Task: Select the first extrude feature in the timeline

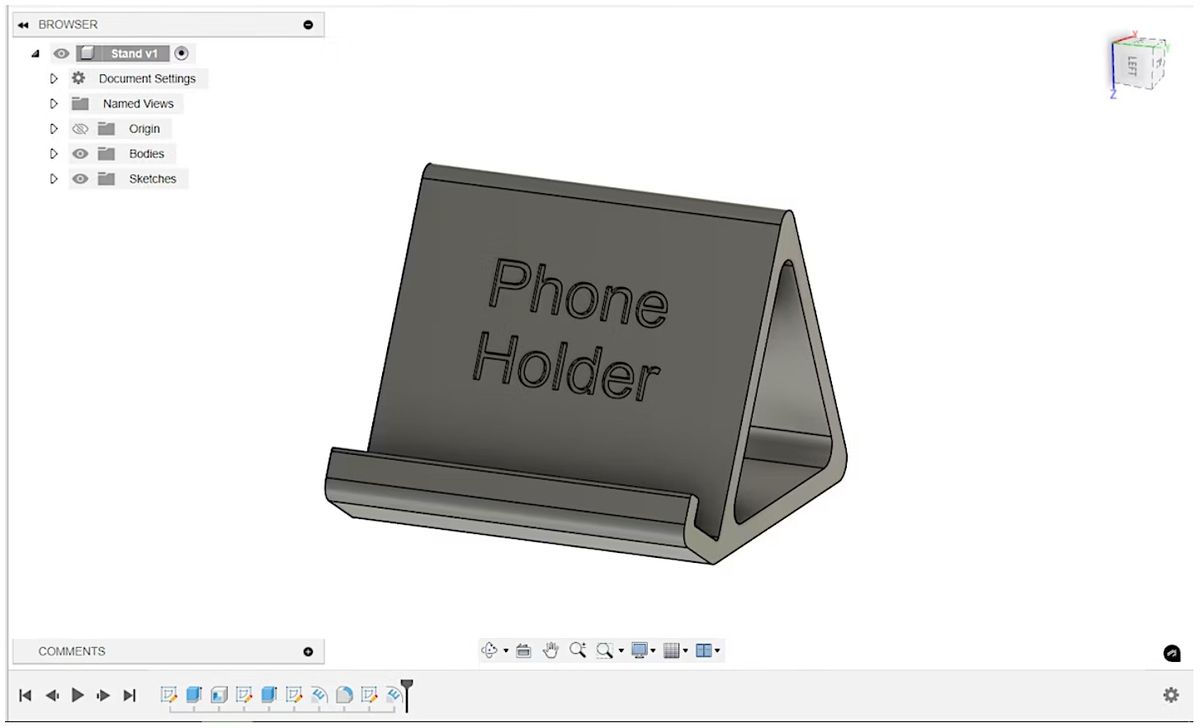Action: (194, 694)
